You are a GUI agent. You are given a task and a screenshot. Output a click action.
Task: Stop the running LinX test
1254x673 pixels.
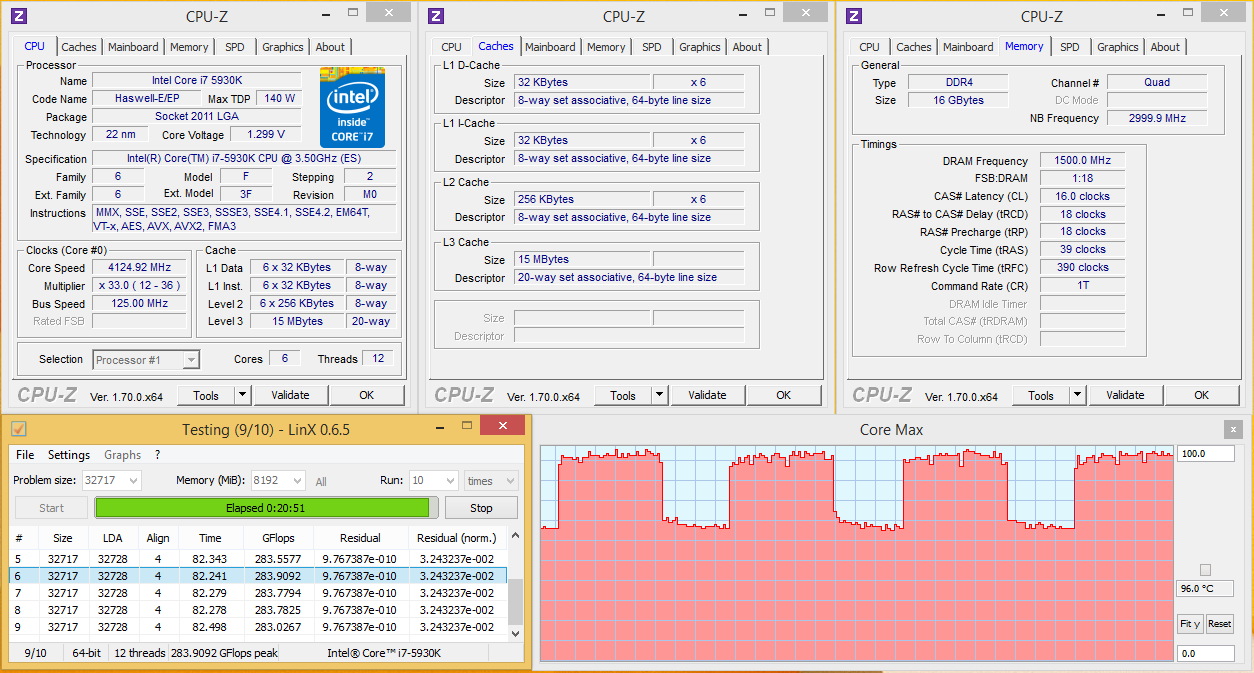(482, 508)
